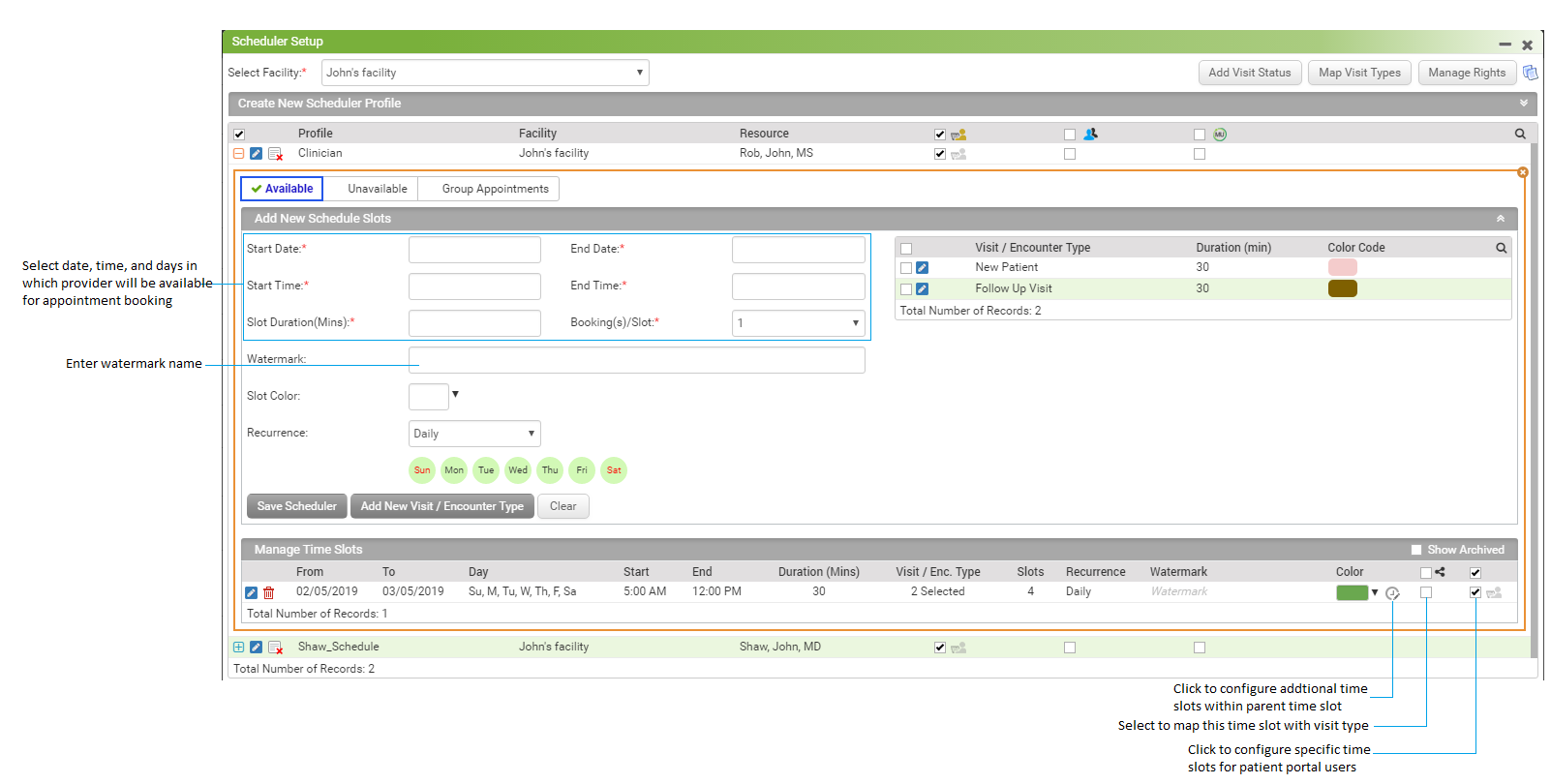Click green color swatch in time slot row
This screenshot has width=1551, height=784.
pos(1353,592)
